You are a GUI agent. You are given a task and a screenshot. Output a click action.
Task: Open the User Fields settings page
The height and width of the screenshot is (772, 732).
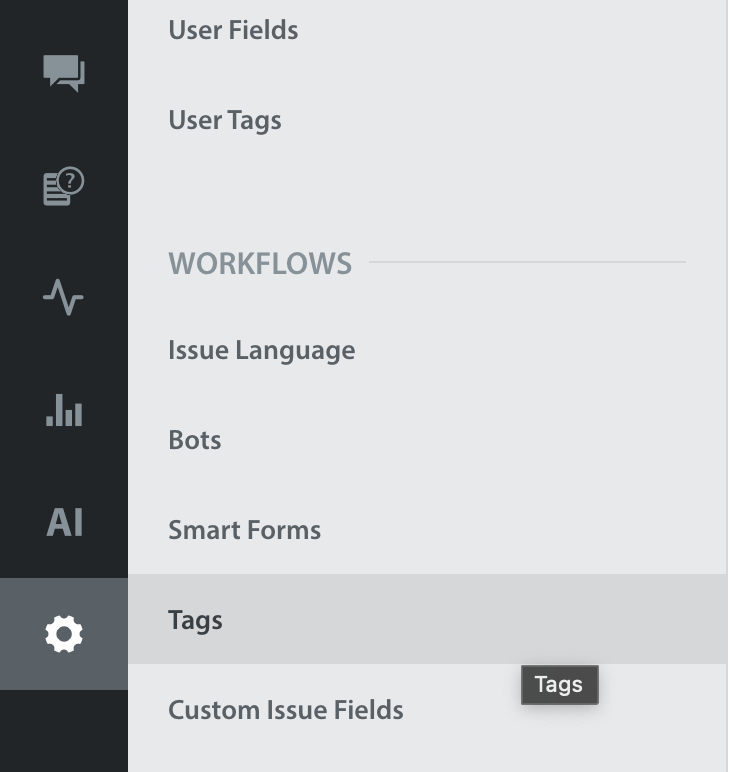[x=233, y=30]
